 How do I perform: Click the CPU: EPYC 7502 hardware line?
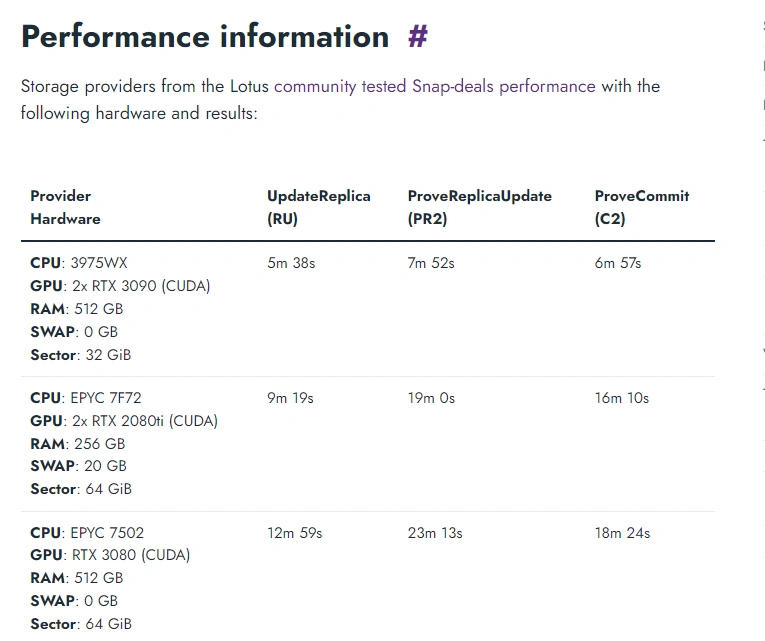click(x=87, y=533)
